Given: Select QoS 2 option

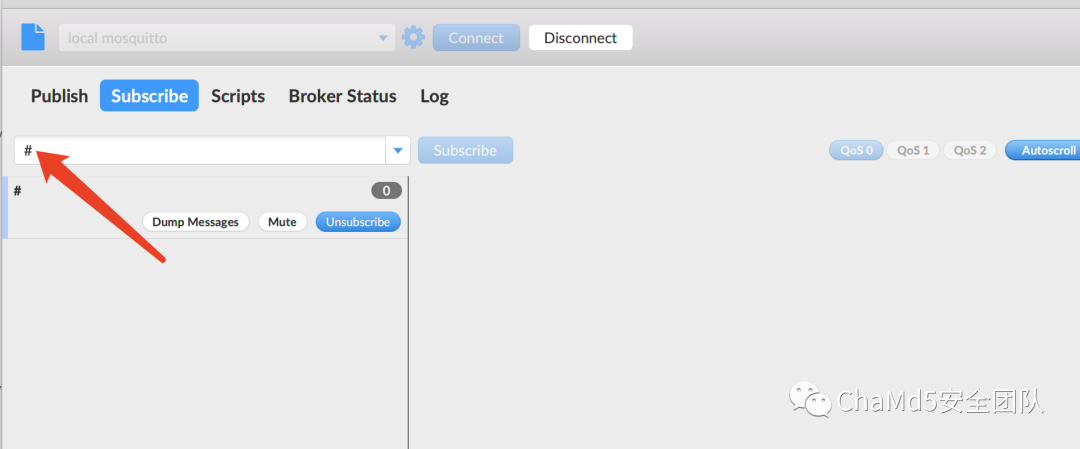Looking at the screenshot, I should click(969, 150).
